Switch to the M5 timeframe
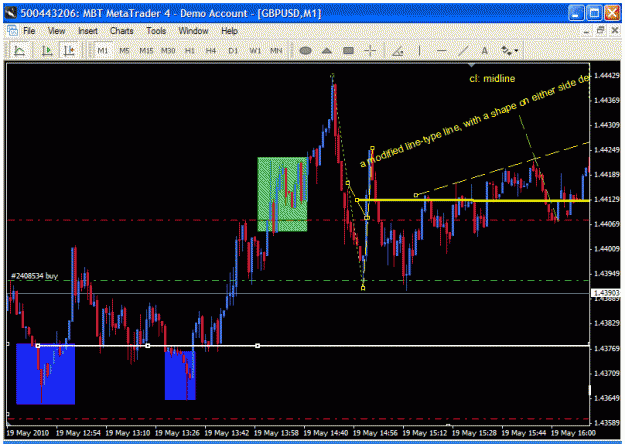 [124, 51]
